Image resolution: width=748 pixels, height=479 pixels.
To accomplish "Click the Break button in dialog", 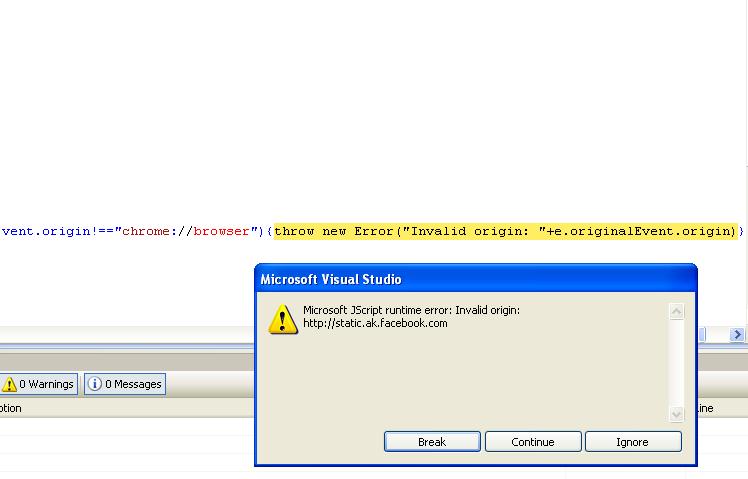I will [432, 442].
